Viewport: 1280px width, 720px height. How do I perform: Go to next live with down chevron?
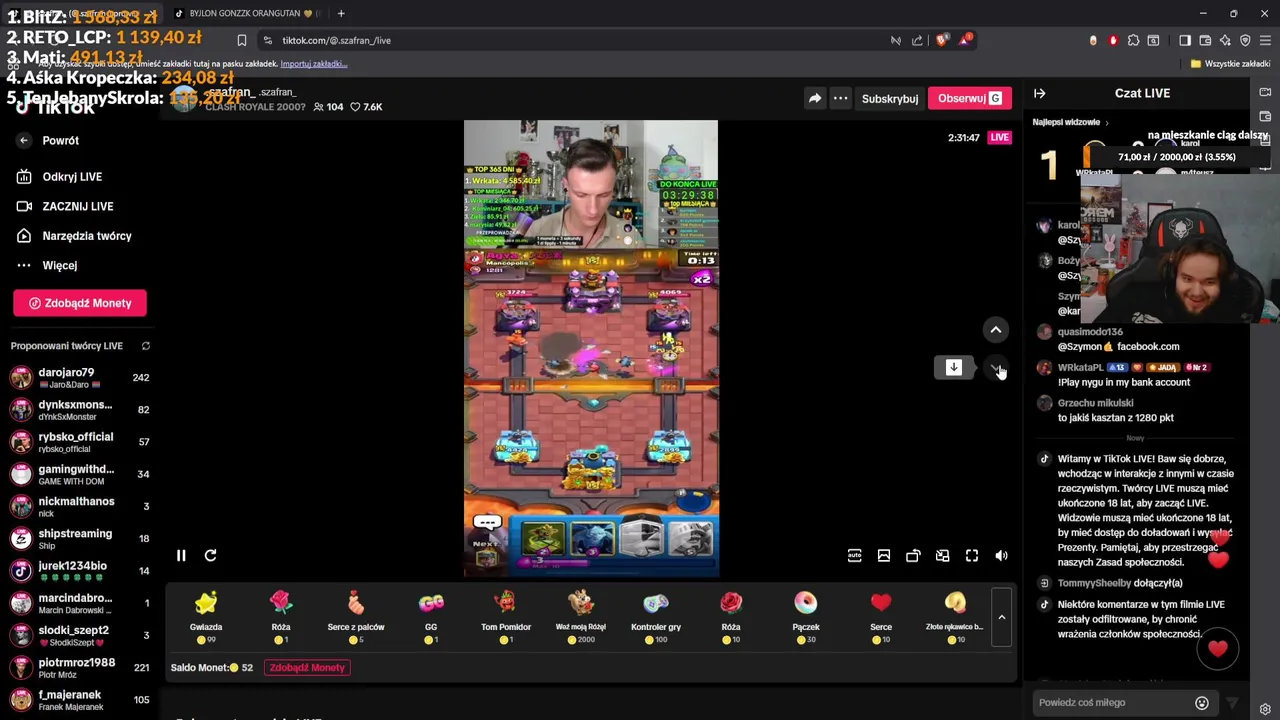996,368
